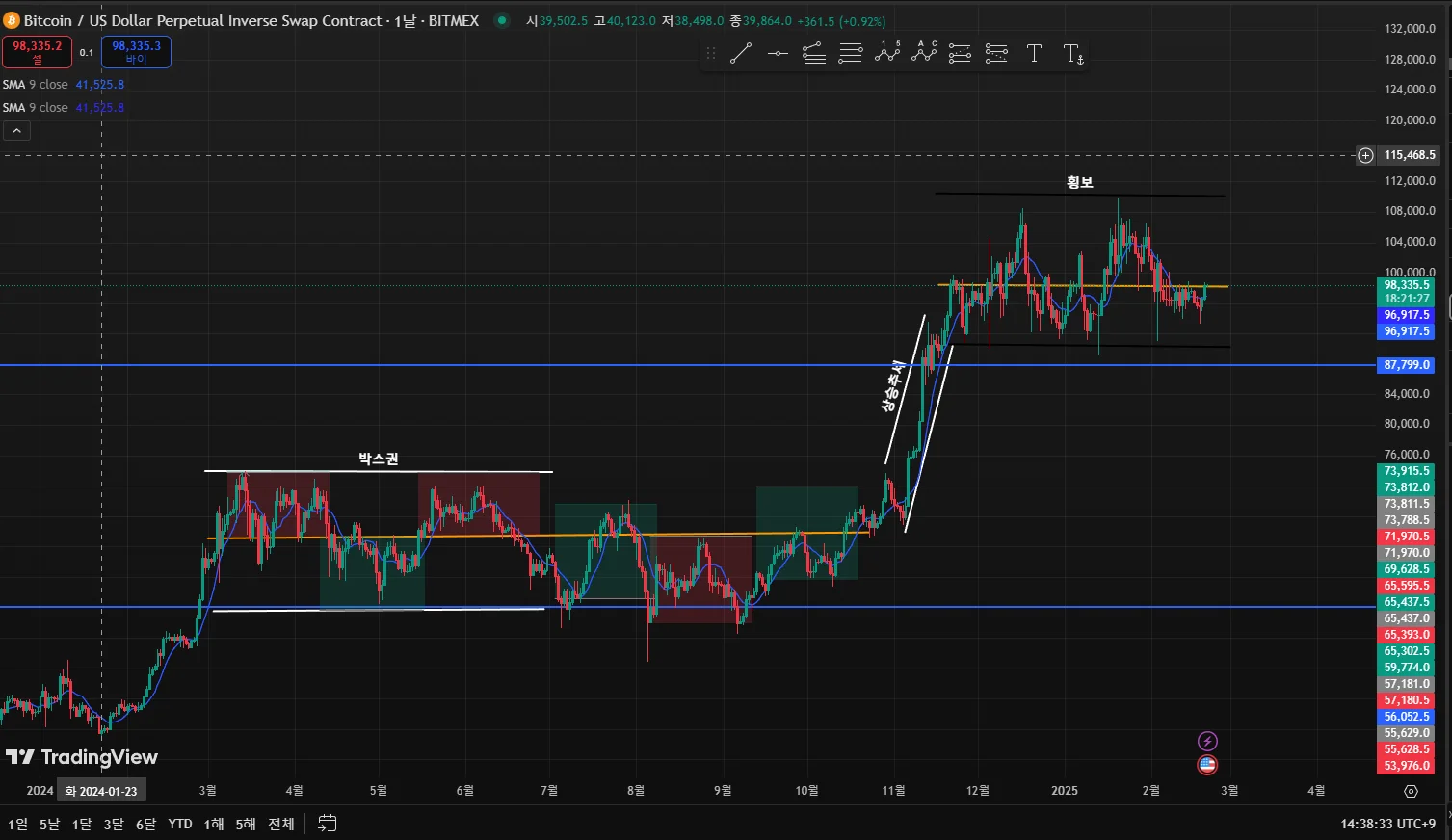Select the 3달 date range

click(x=114, y=824)
